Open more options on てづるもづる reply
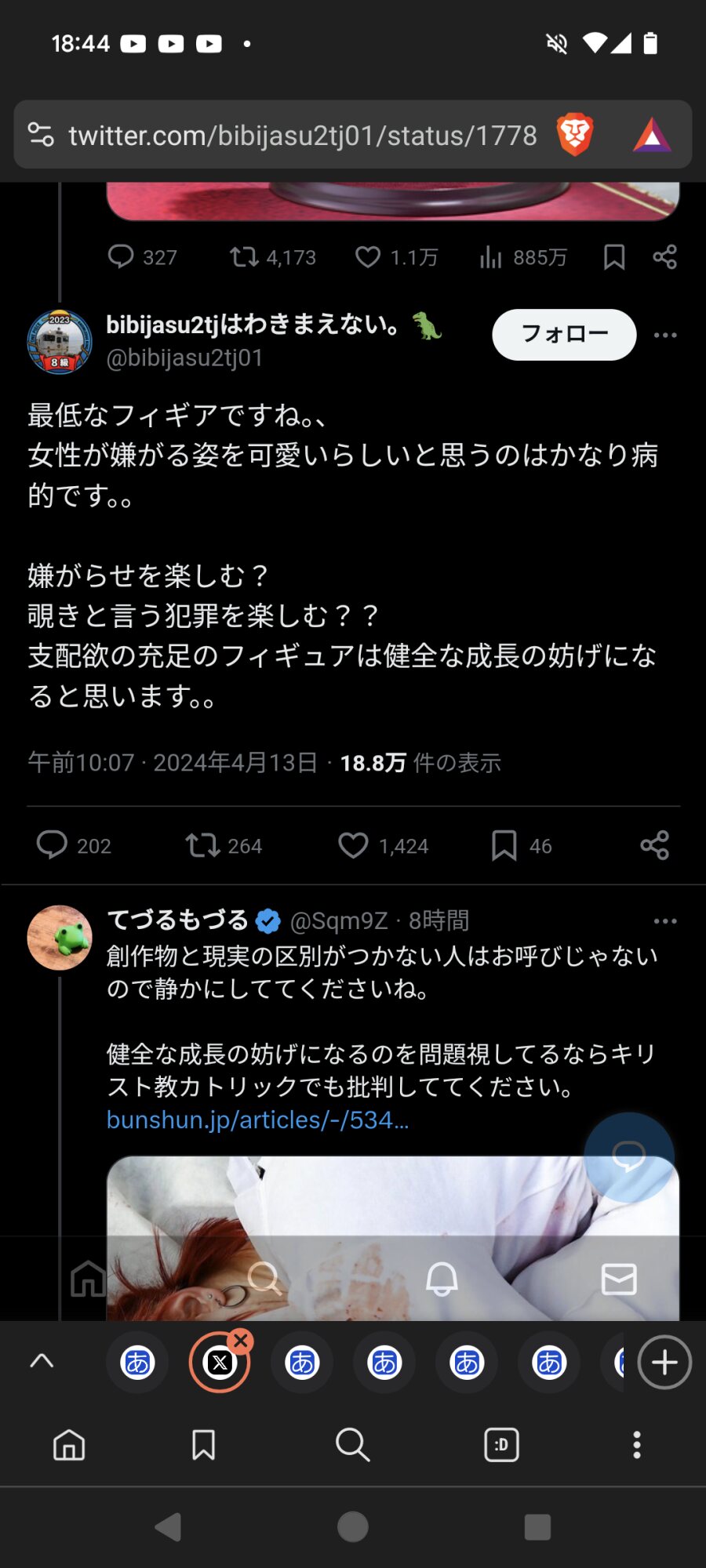 coord(665,921)
